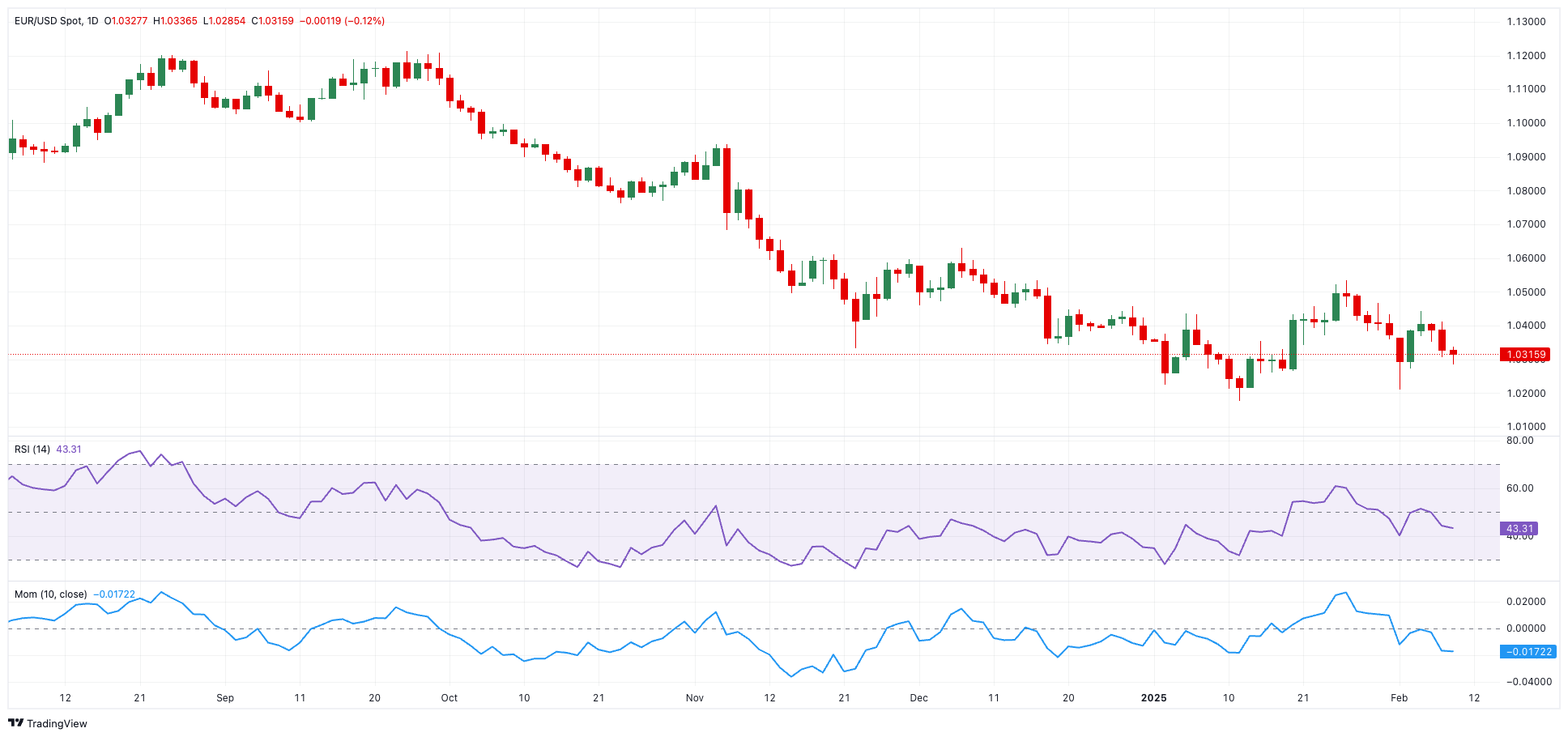Click the 1.01000 price axis label

pos(1526,427)
